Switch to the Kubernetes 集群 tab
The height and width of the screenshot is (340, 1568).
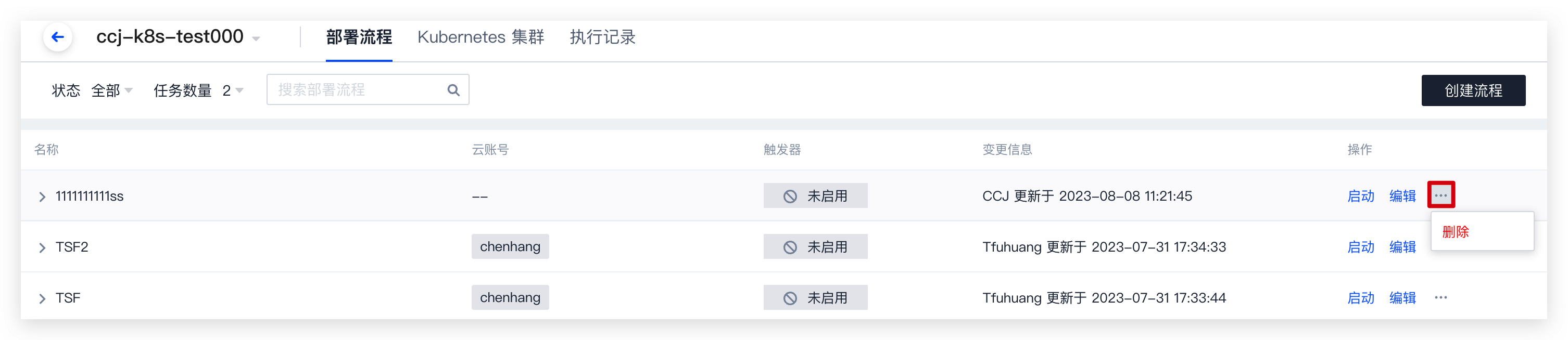pyautogui.click(x=480, y=37)
